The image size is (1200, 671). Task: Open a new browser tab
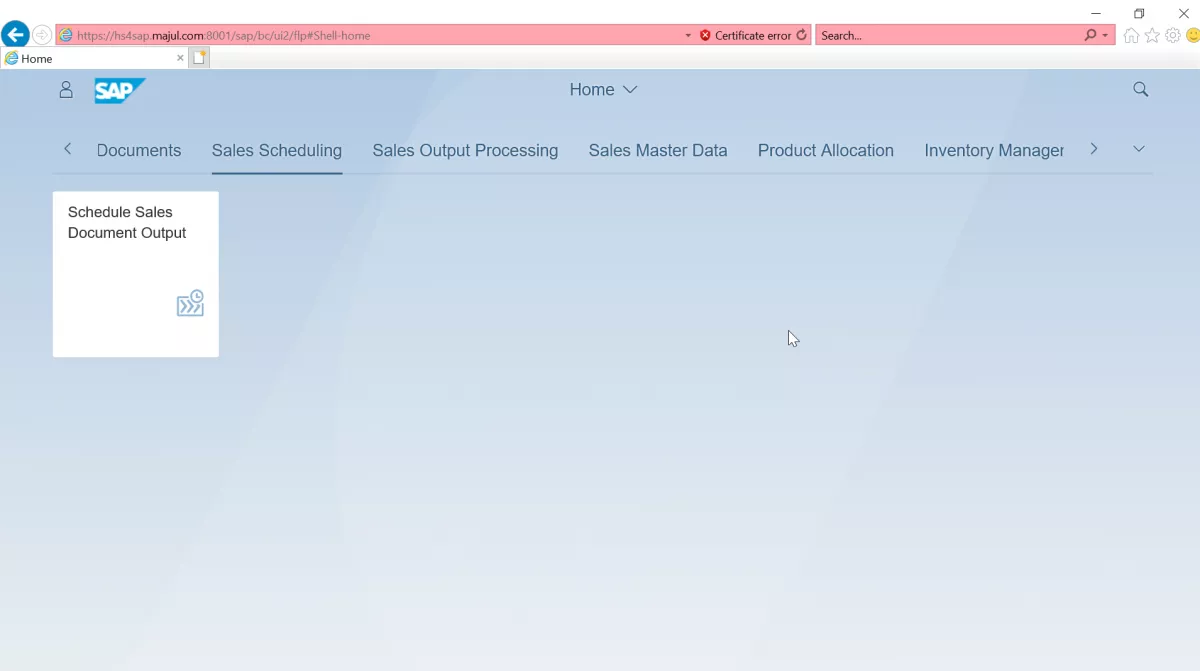199,58
